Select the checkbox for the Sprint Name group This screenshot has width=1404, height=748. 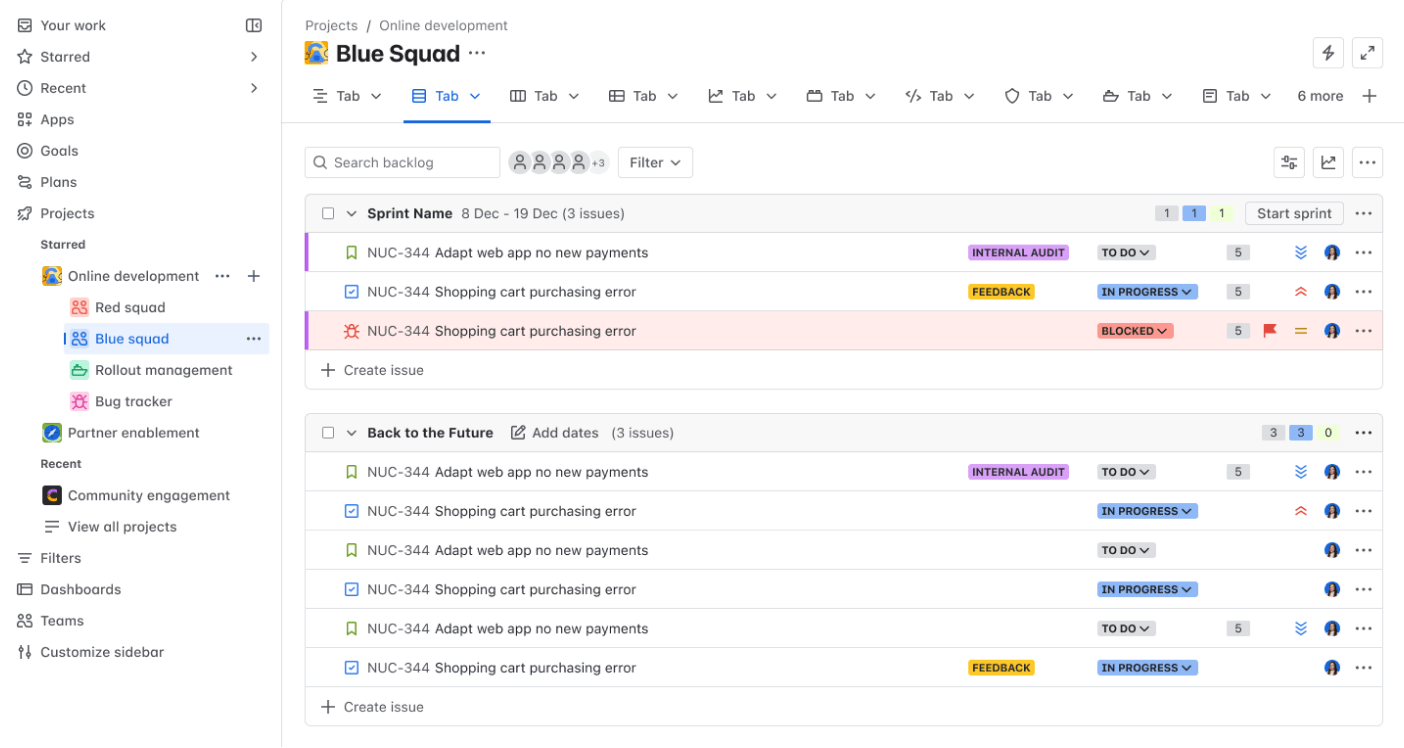click(328, 213)
